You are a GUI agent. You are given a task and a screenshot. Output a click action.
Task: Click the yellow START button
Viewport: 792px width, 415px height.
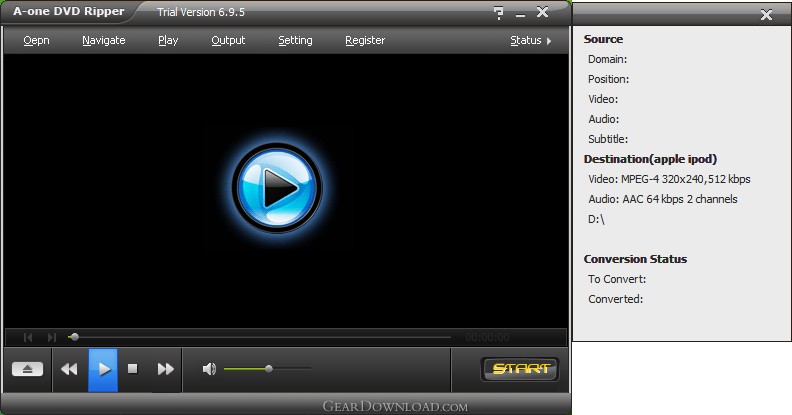(x=520, y=369)
